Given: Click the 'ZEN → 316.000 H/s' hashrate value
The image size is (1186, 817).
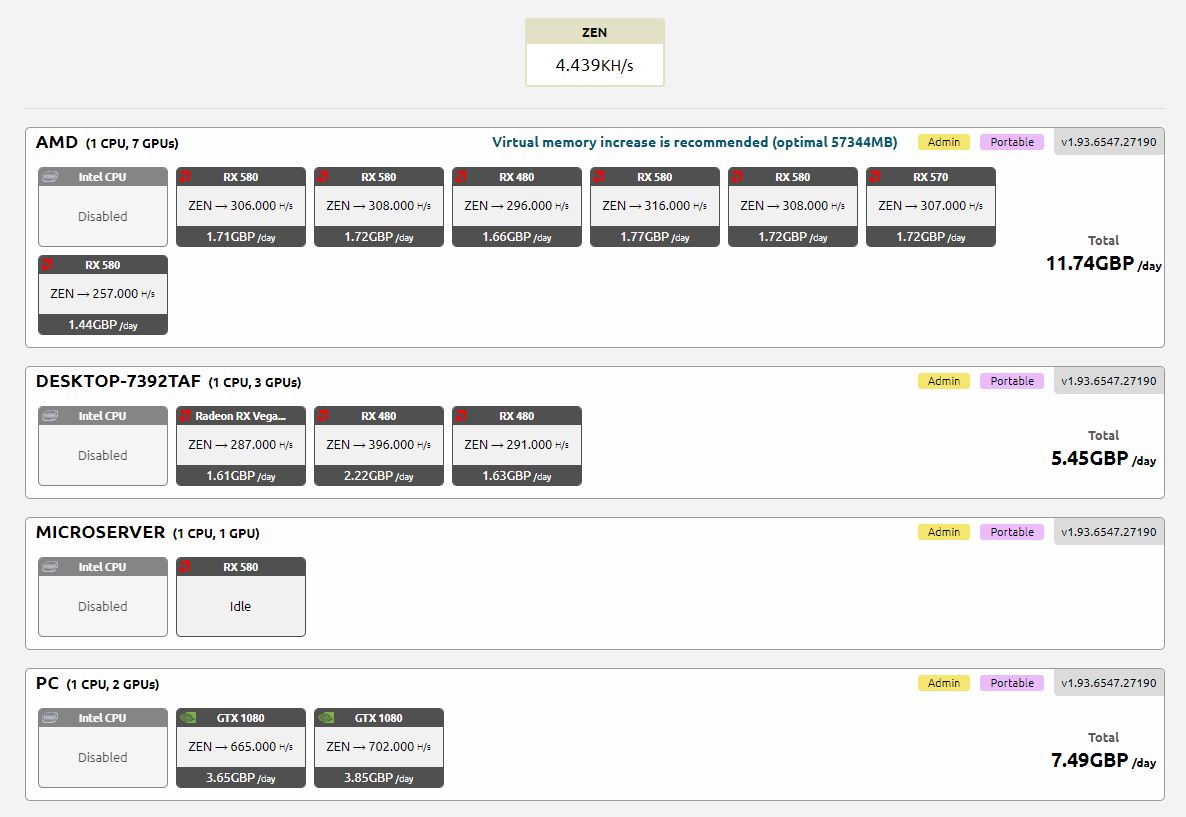Looking at the screenshot, I should pyautogui.click(x=654, y=206).
